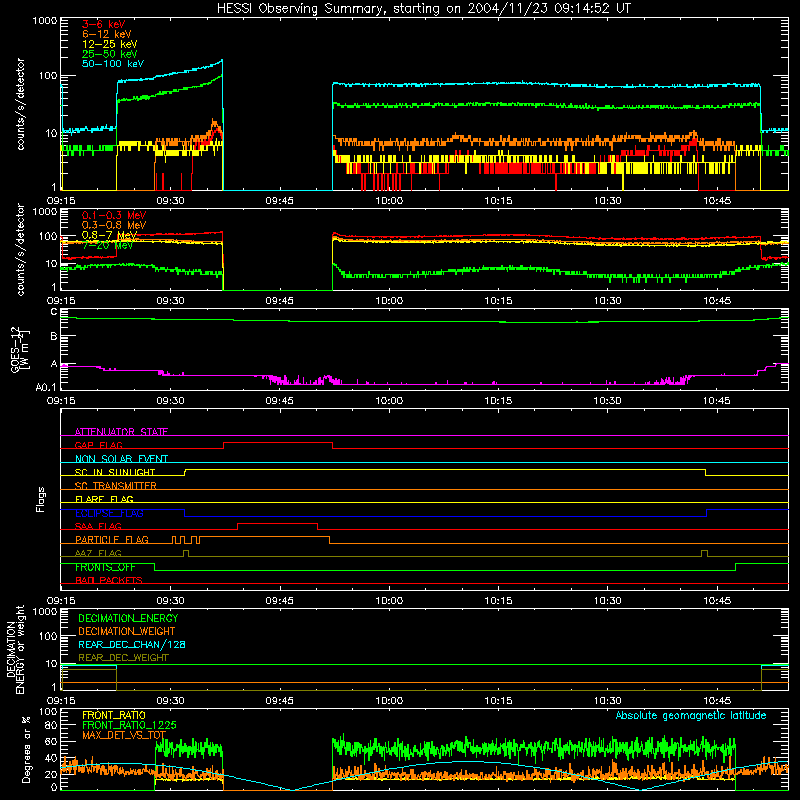800x800 pixels.
Task: Click the DECIMATION ENERGY or weight axis title
Action: [x=15, y=649]
